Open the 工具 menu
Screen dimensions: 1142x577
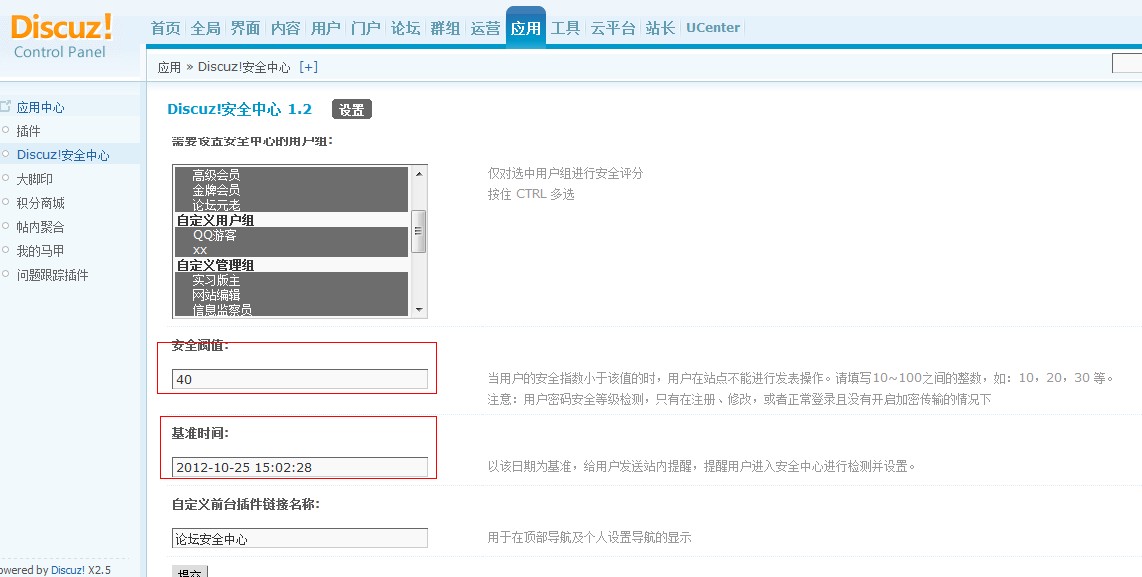click(x=565, y=28)
